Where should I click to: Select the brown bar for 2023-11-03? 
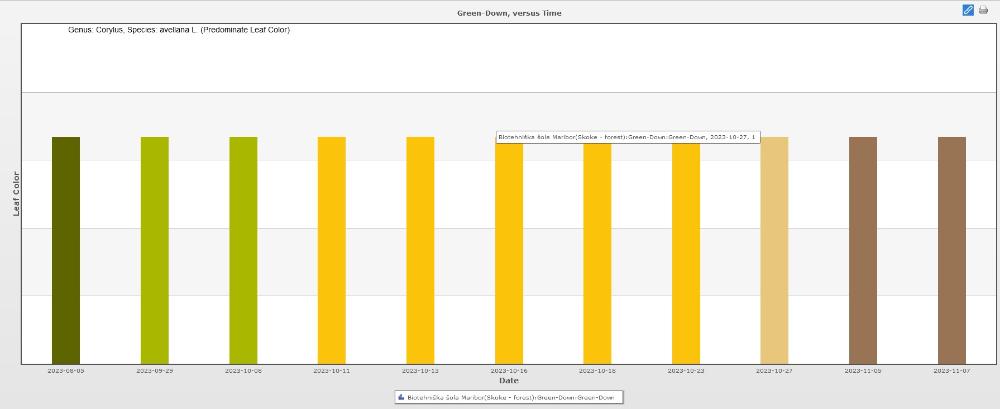coord(863,250)
